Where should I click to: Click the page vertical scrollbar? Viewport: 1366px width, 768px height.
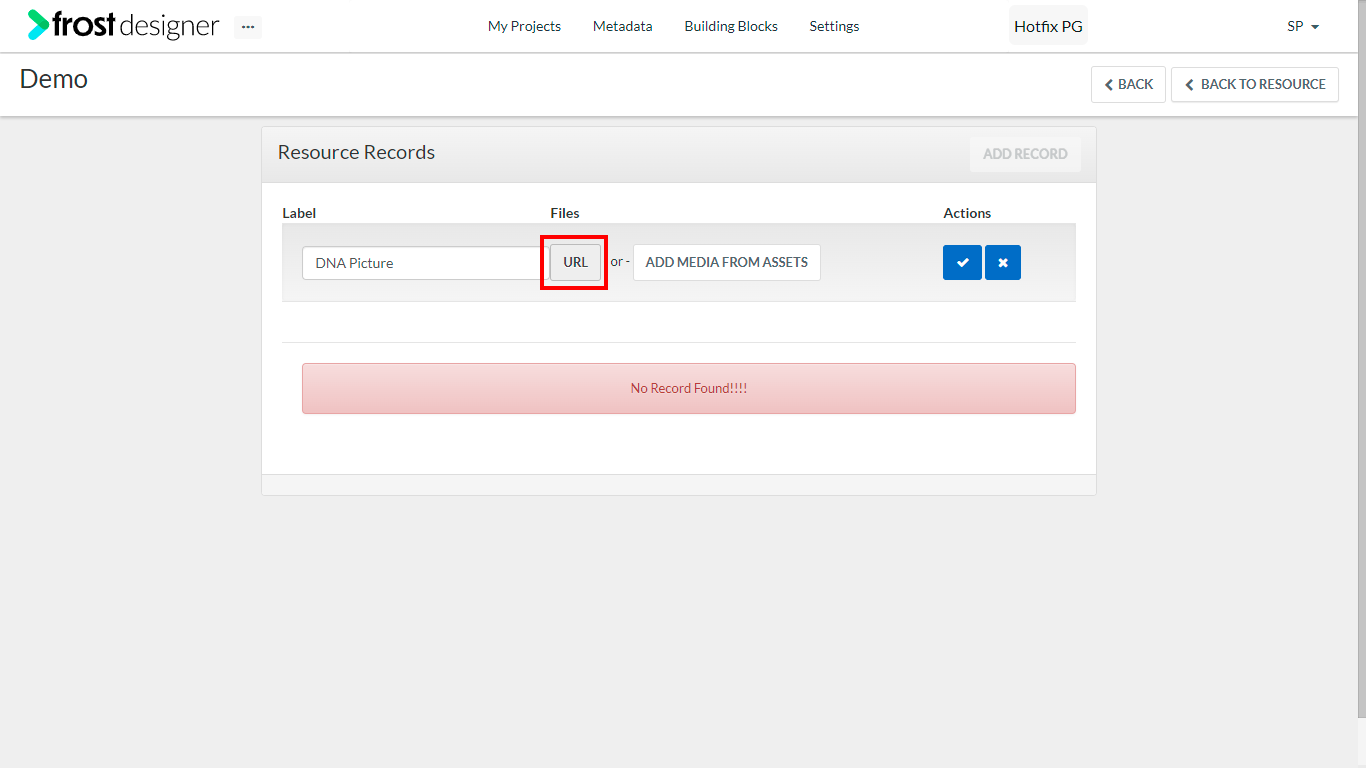point(1361,358)
